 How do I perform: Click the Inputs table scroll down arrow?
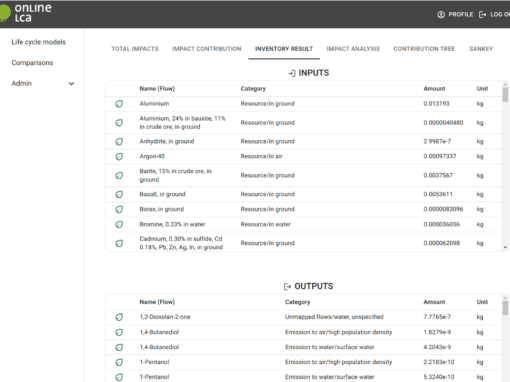click(x=505, y=247)
